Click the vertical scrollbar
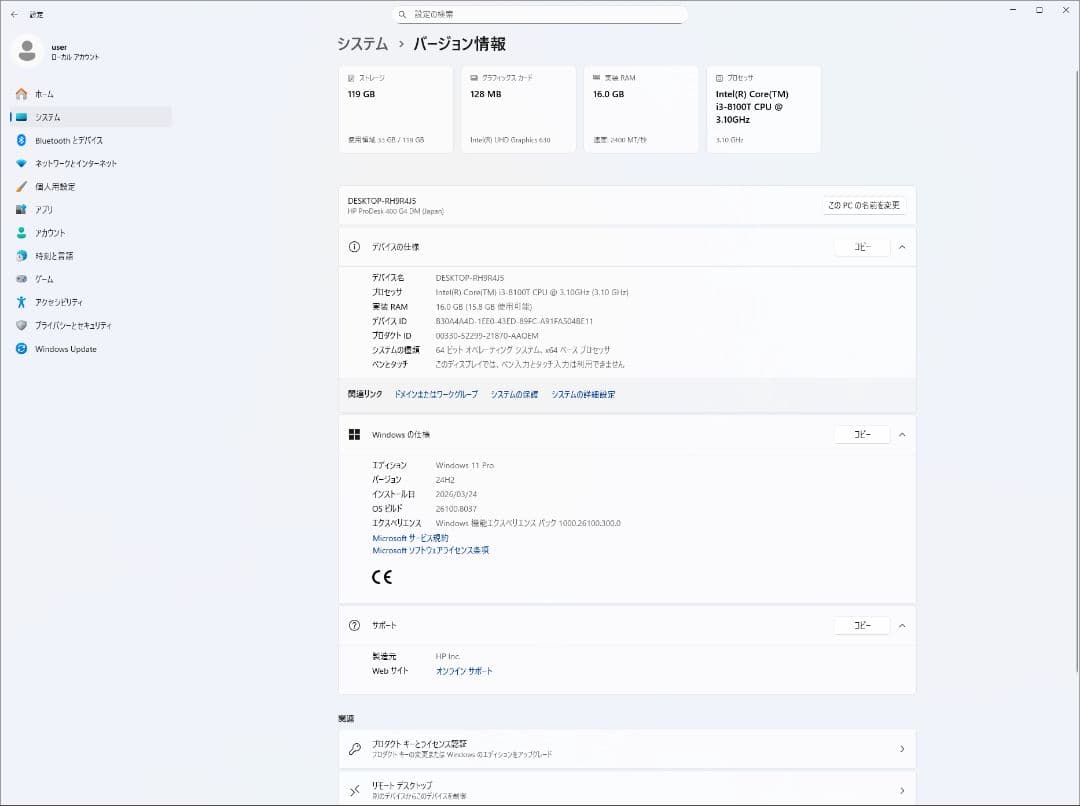Image resolution: width=1080 pixels, height=806 pixels. click(x=1077, y=370)
